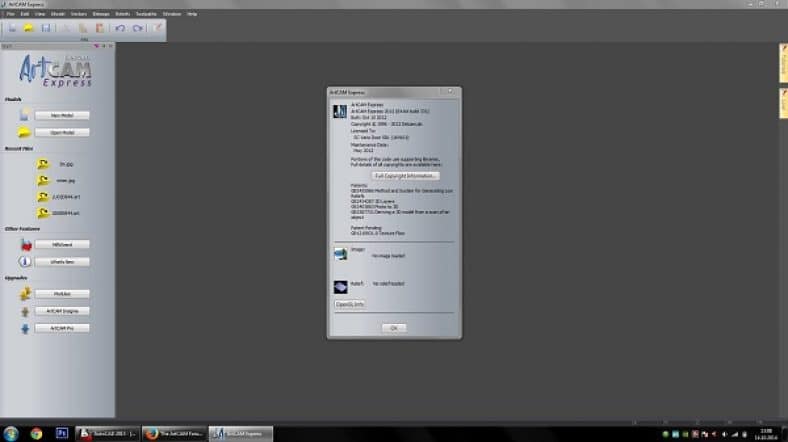Open the View menu
This screenshot has height=442, width=788.
point(40,14)
